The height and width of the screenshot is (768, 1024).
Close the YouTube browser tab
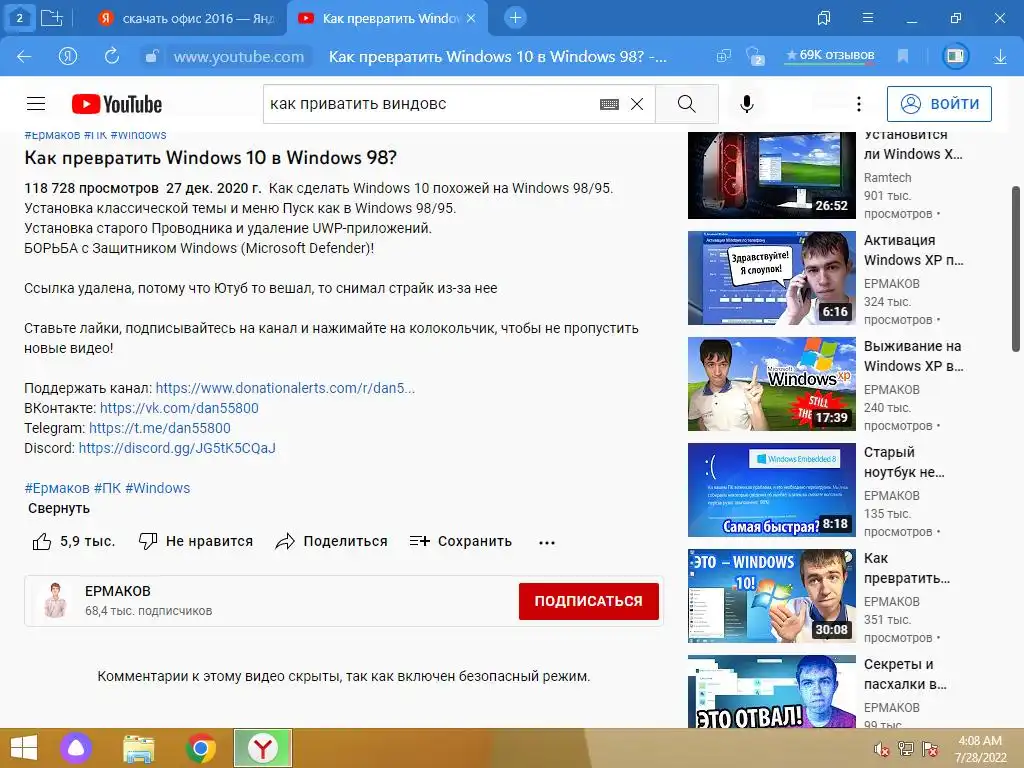472,18
